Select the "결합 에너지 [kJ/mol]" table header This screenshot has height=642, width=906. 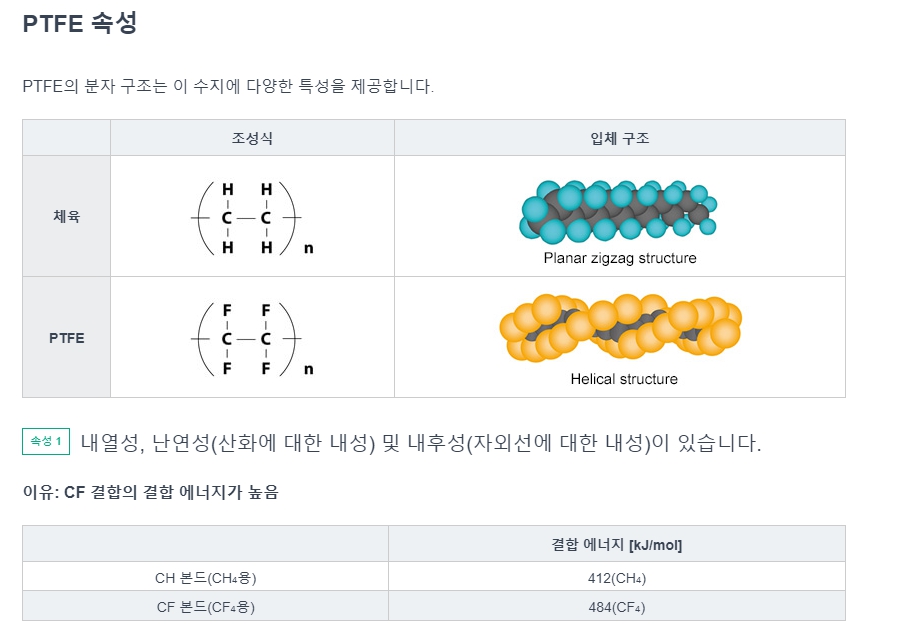(x=616, y=544)
